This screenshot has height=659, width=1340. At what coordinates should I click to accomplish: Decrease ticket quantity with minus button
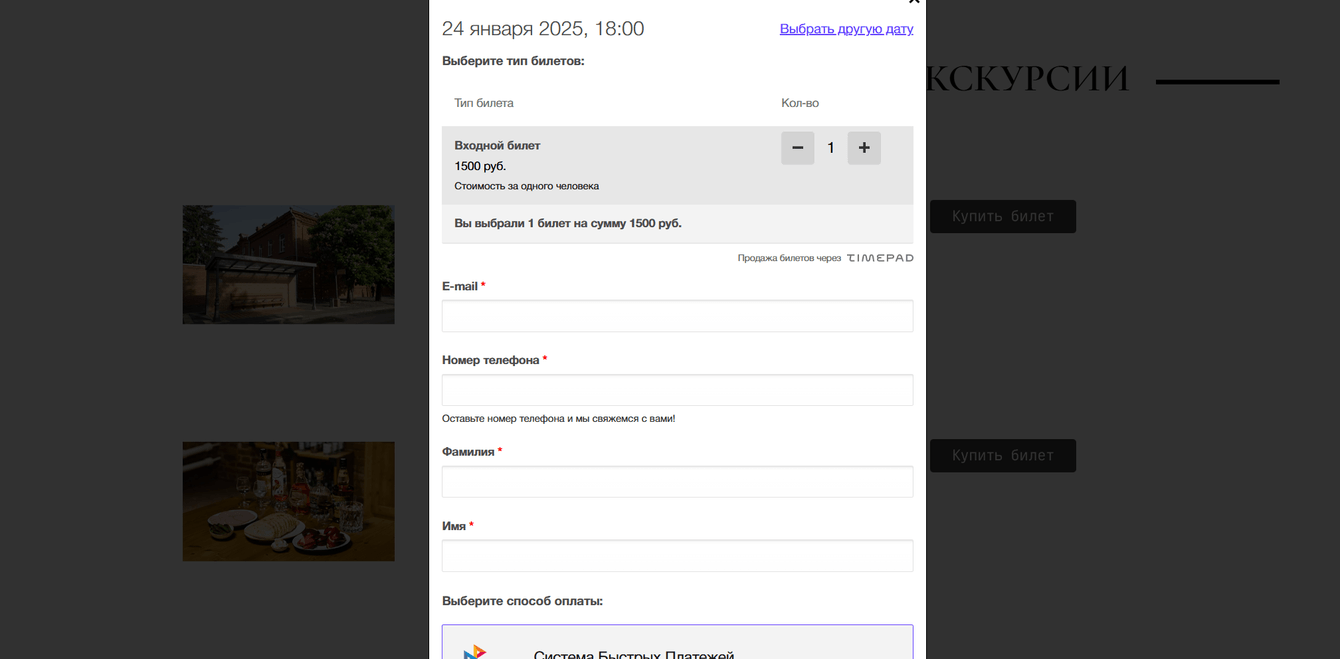point(797,148)
